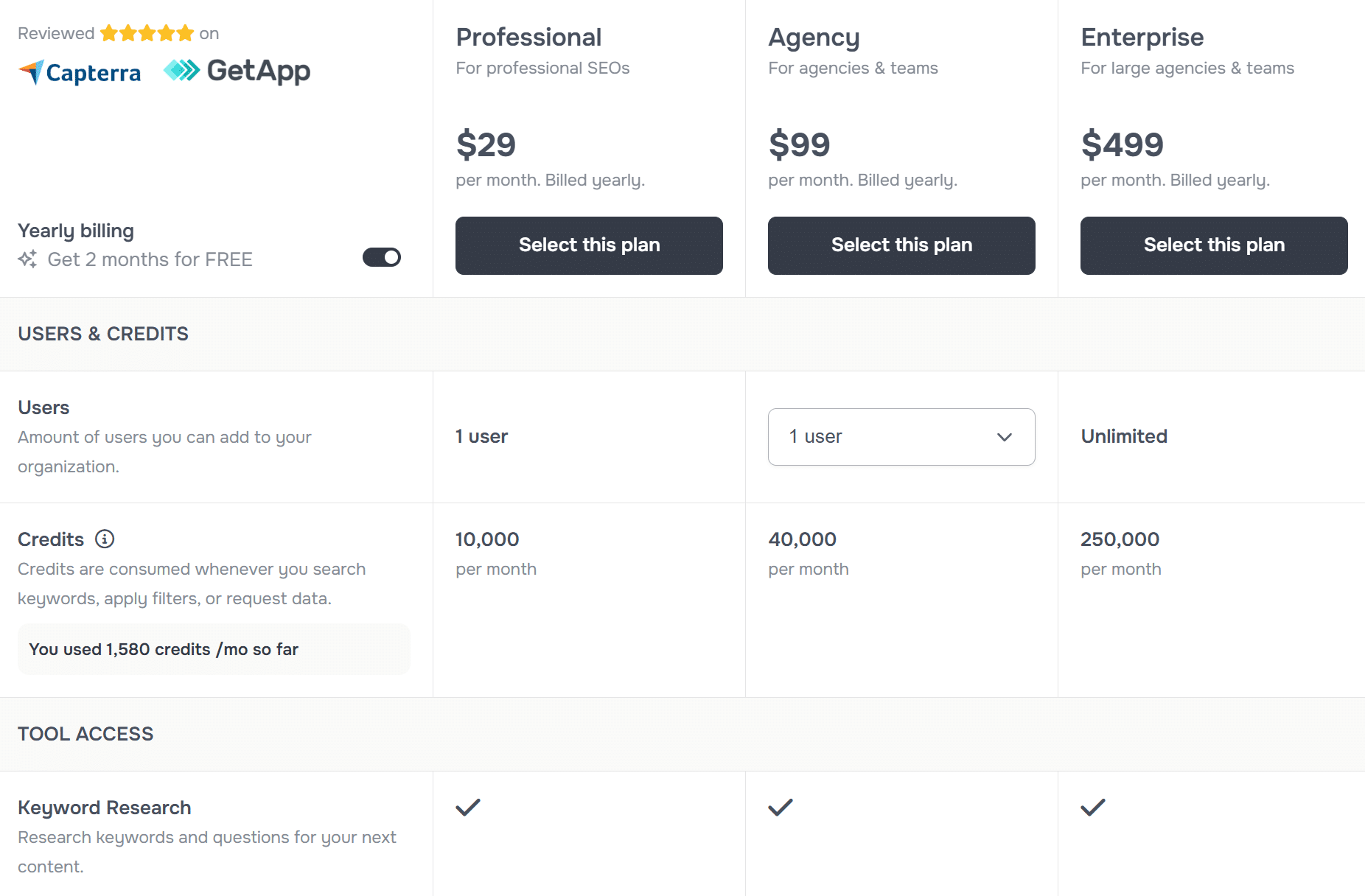Click Agency's Keyword Research checkmark
This screenshot has width=1365, height=896.
[x=780, y=808]
